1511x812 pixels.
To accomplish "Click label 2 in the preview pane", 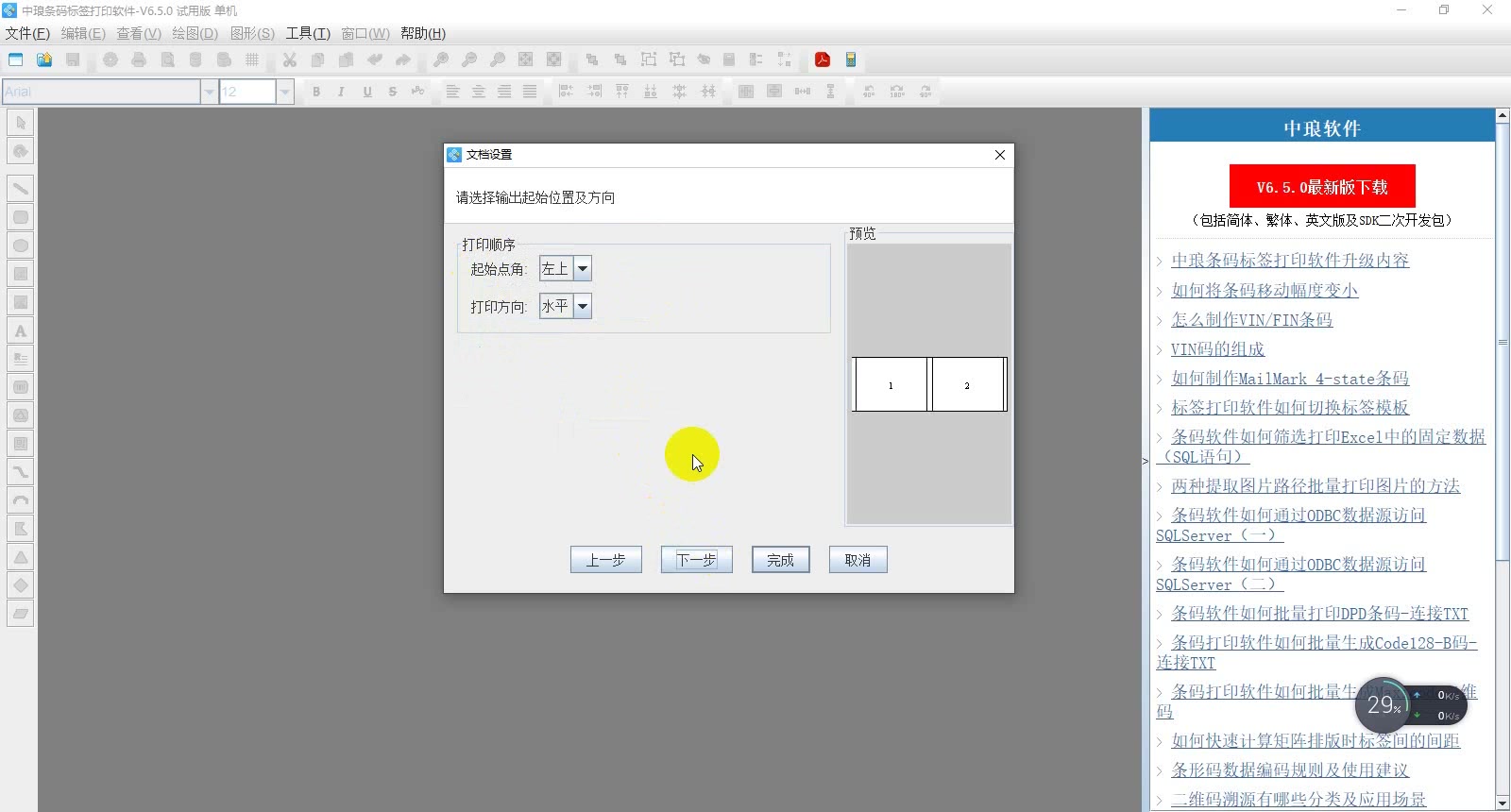I will pyautogui.click(x=967, y=384).
